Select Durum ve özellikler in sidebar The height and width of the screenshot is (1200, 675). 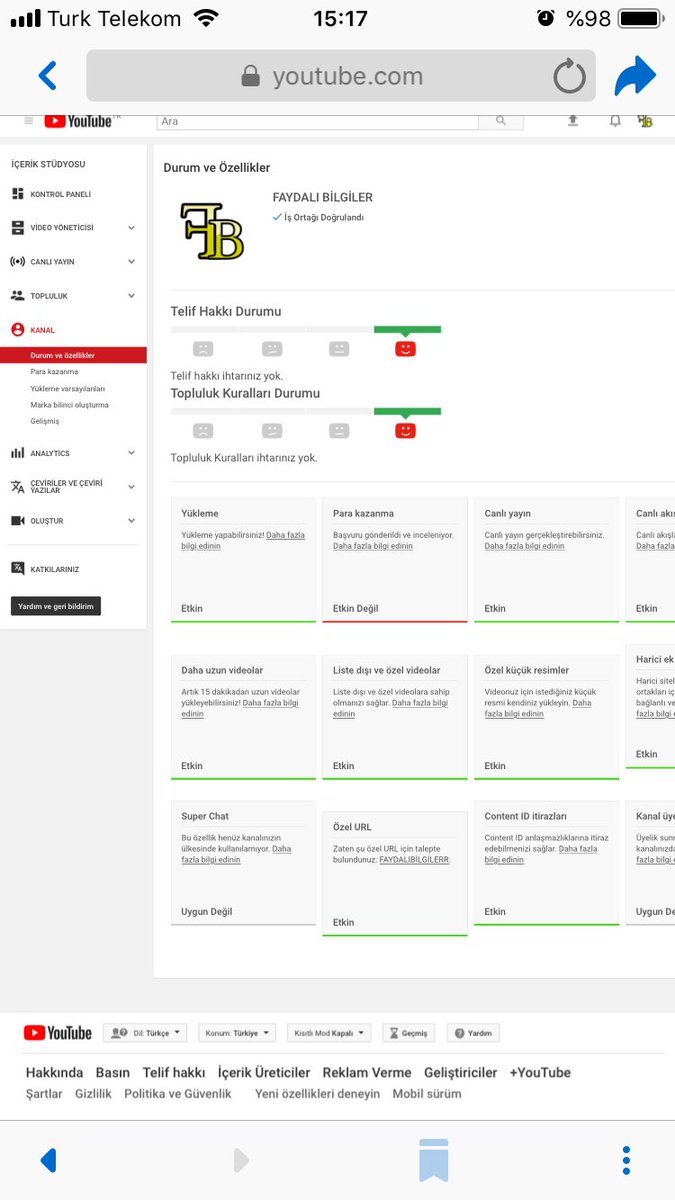pos(73,355)
